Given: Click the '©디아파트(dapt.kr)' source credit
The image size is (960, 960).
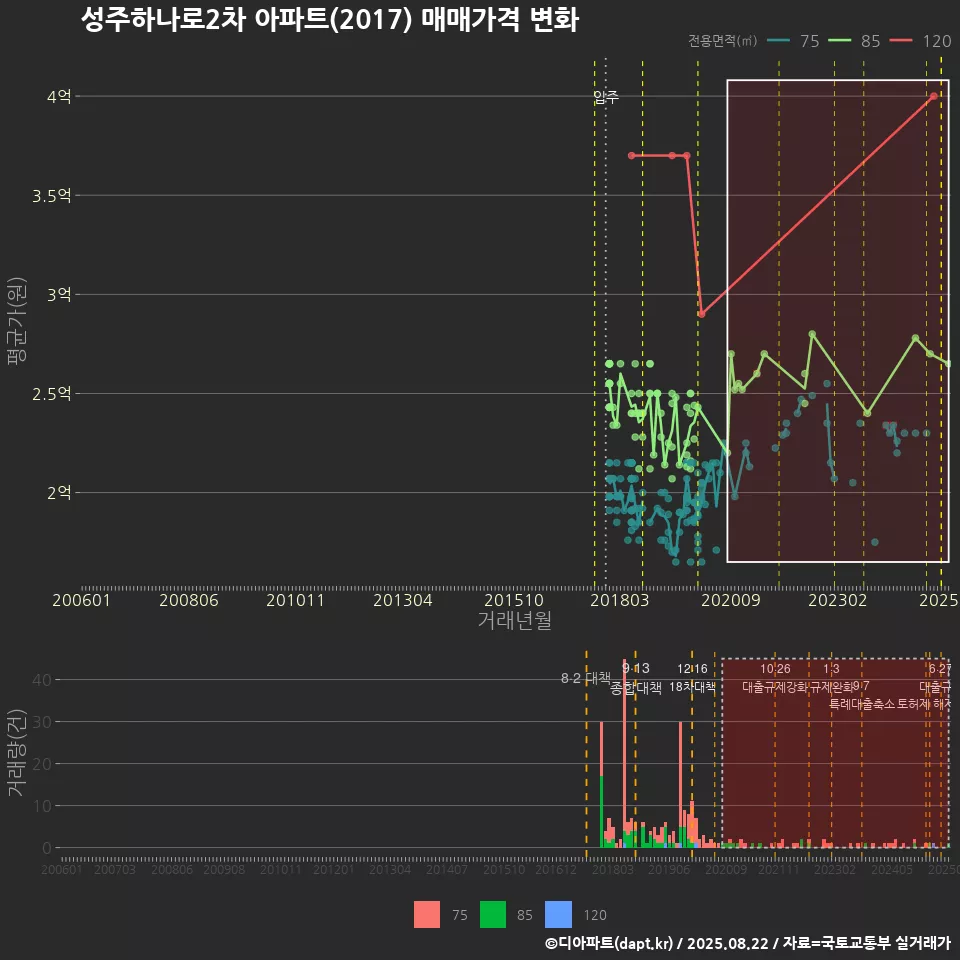Looking at the screenshot, I should click(x=609, y=943).
